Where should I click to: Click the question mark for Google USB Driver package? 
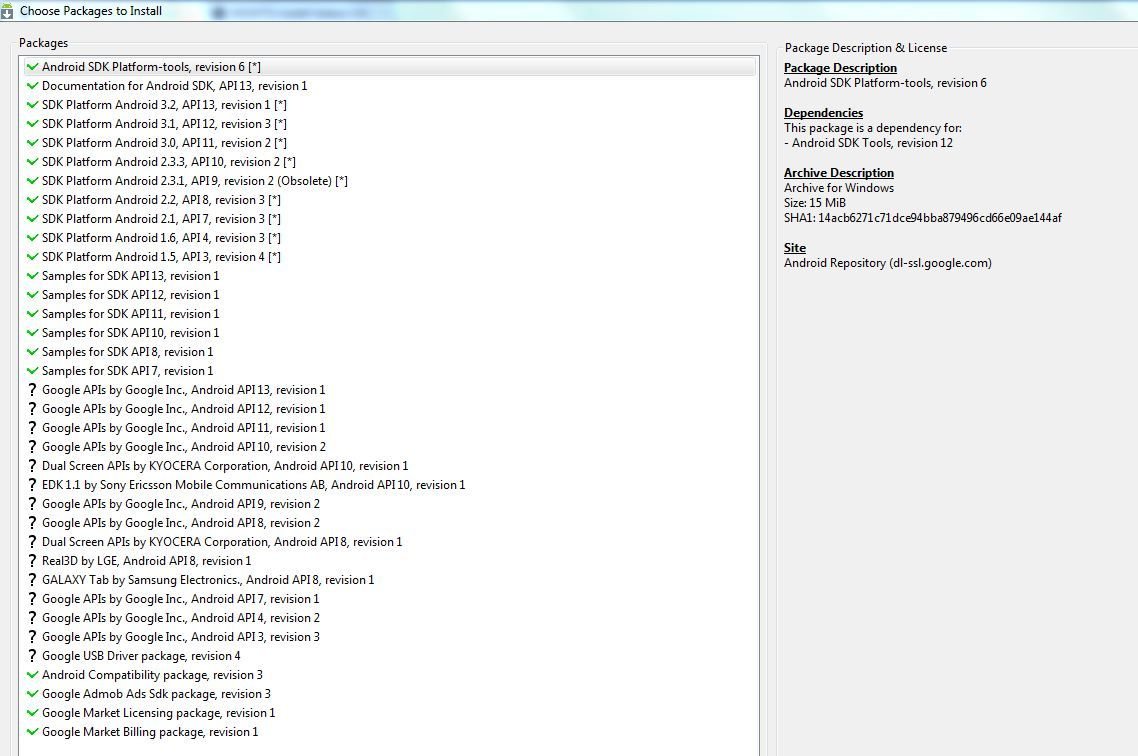[x=32, y=656]
